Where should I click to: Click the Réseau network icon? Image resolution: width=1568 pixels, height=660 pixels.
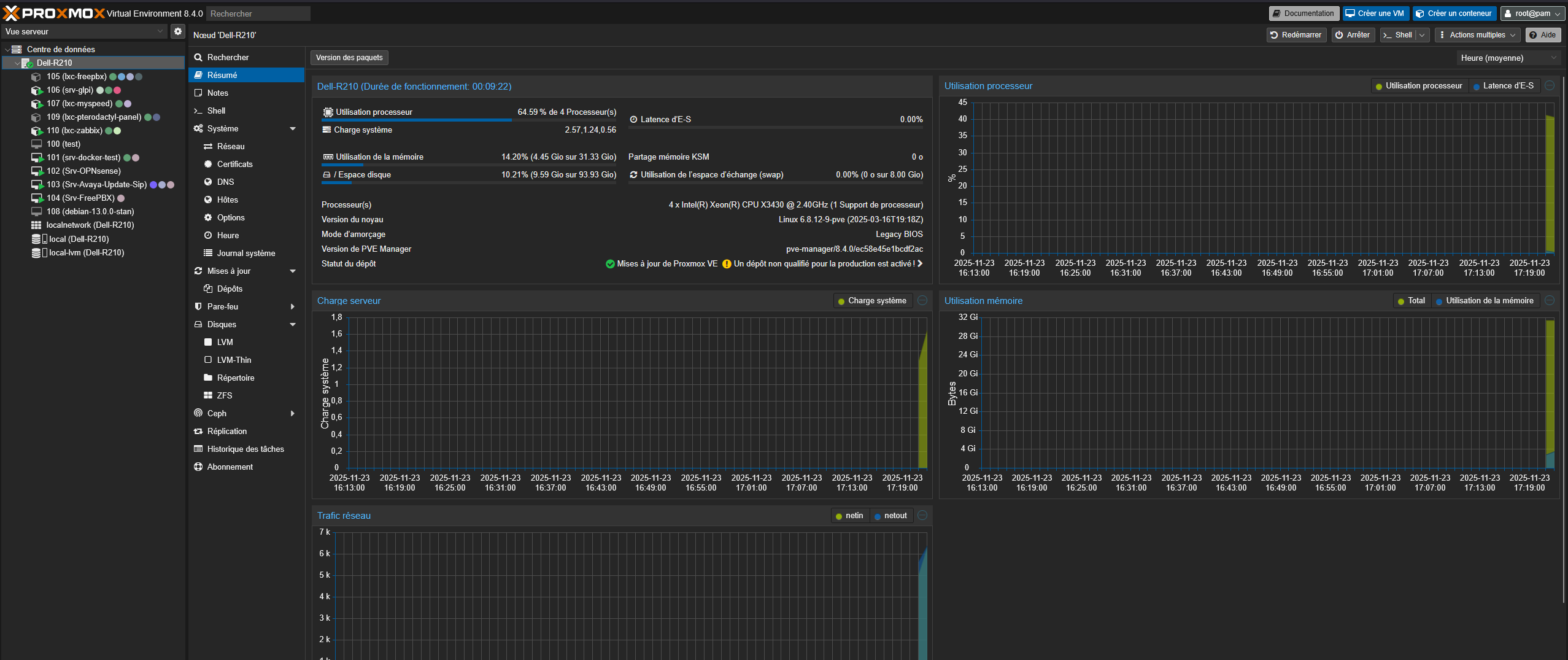click(x=208, y=146)
